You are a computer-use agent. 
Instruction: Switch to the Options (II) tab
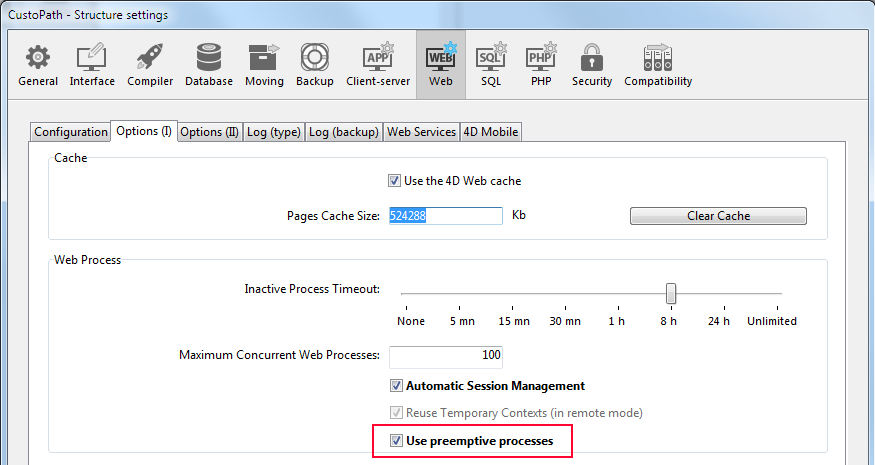click(x=209, y=132)
